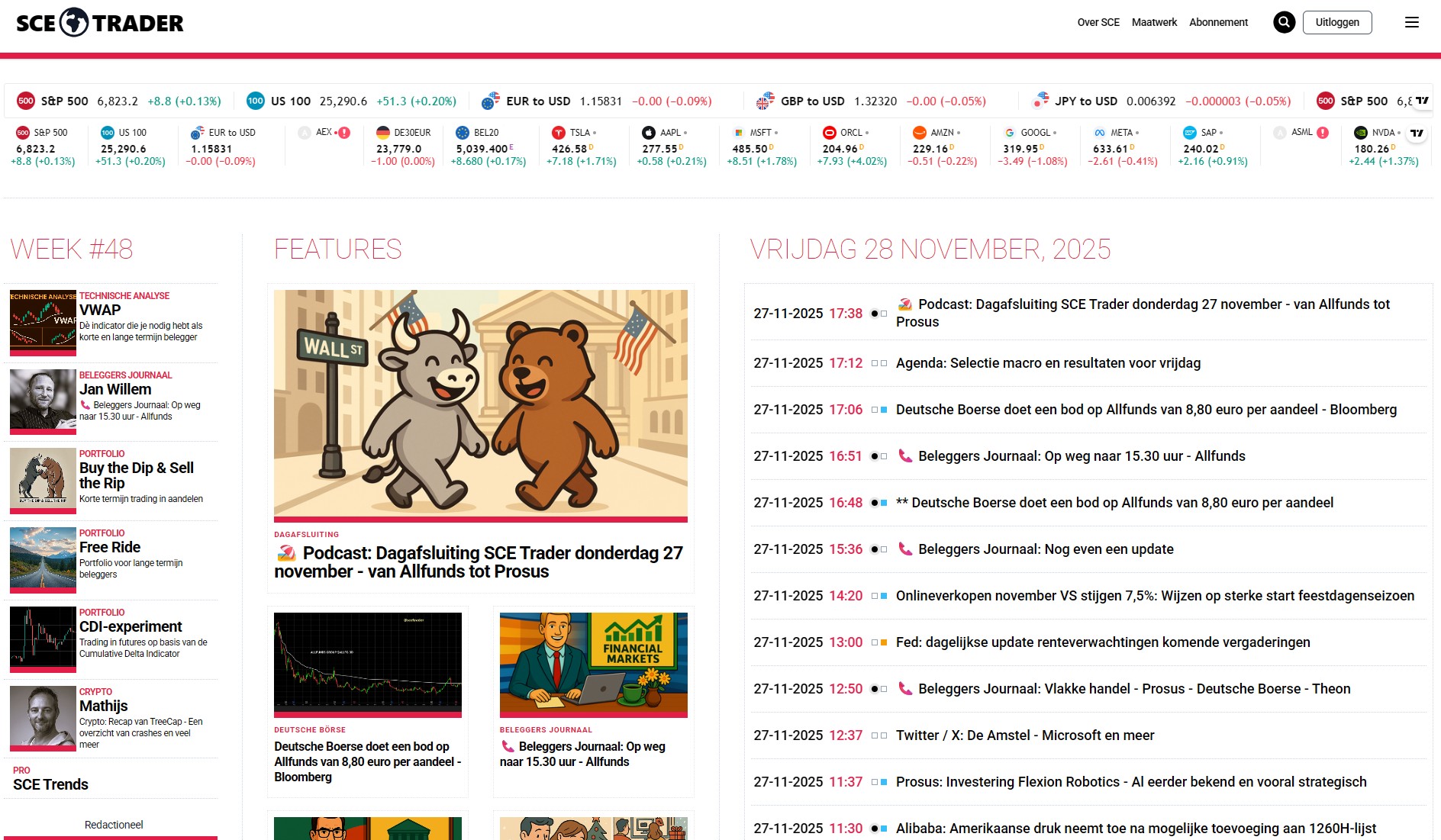Open the VWAP technische analyse item
This screenshot has height=840, width=1441.
(100, 311)
